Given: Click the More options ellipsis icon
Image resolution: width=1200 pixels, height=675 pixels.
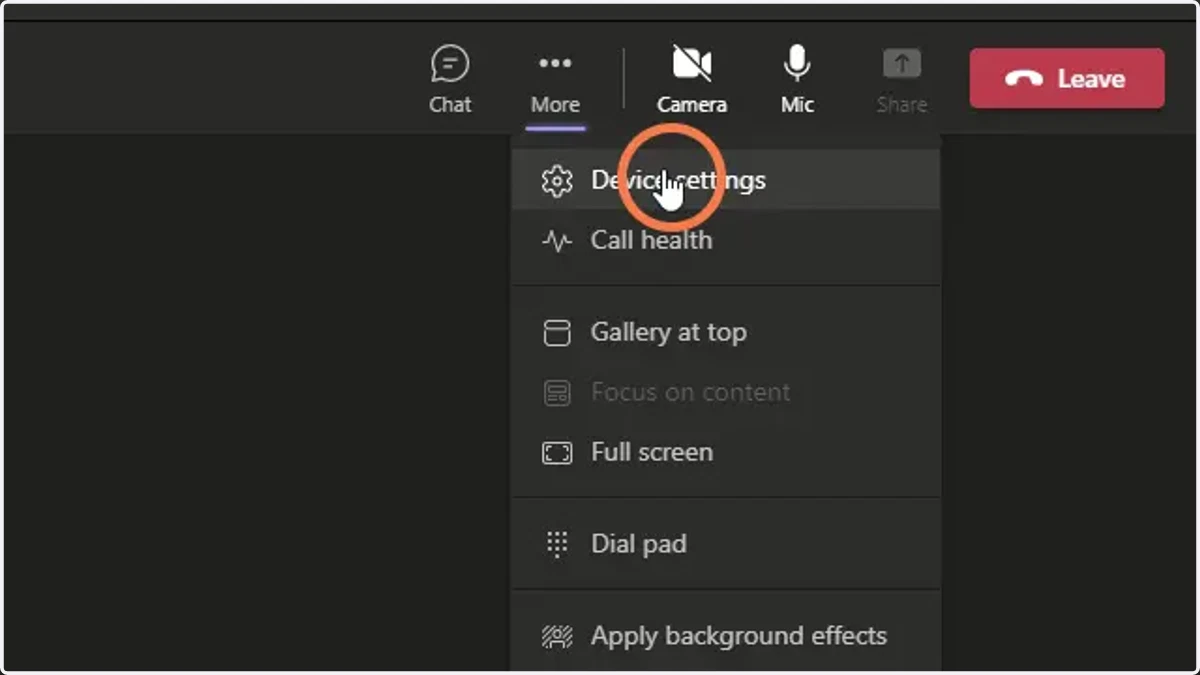Looking at the screenshot, I should tap(555, 64).
